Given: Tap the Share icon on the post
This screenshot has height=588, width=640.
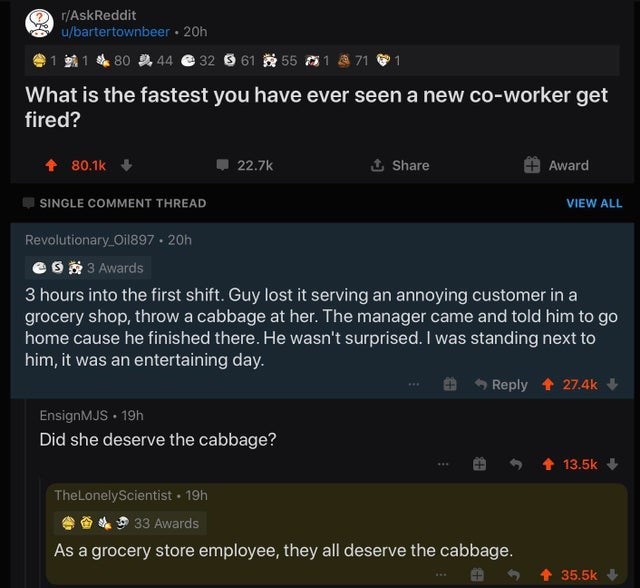Looking at the screenshot, I should pos(379,165).
